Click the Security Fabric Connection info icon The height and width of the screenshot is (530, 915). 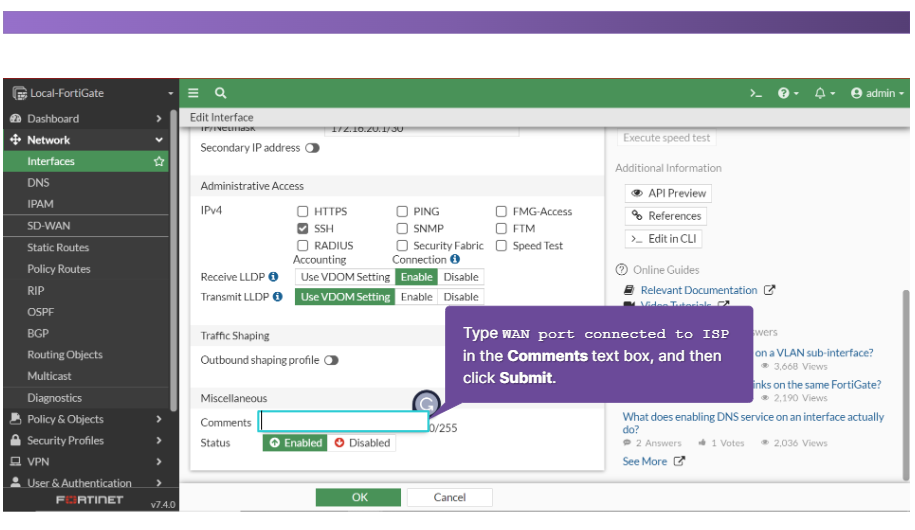pos(455,259)
